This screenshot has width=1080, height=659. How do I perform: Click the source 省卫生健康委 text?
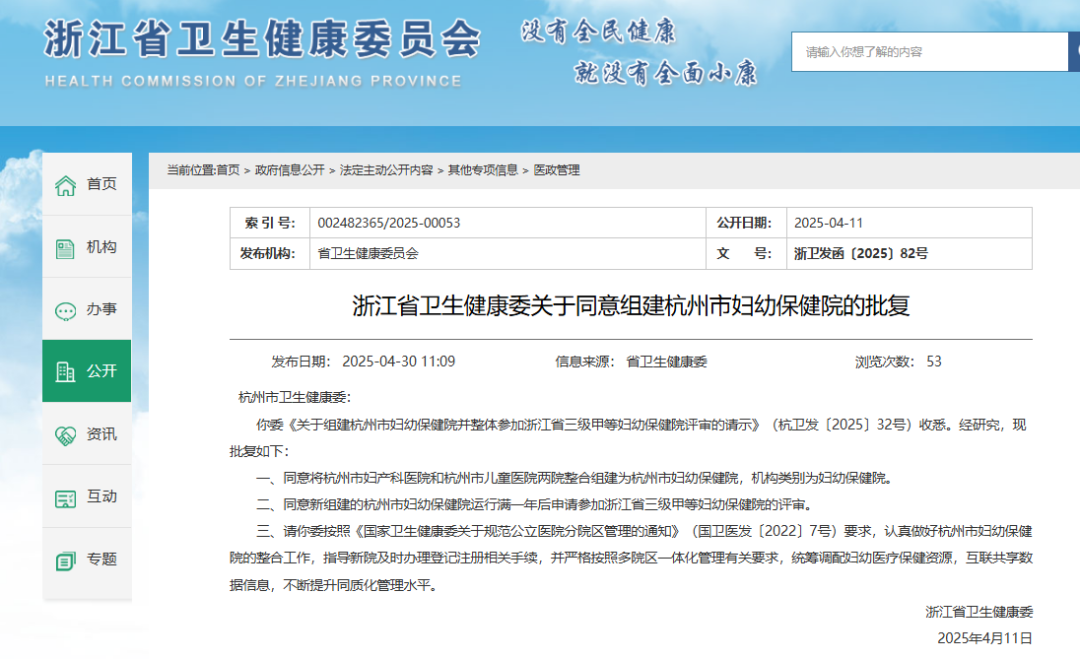pyautogui.click(x=666, y=362)
